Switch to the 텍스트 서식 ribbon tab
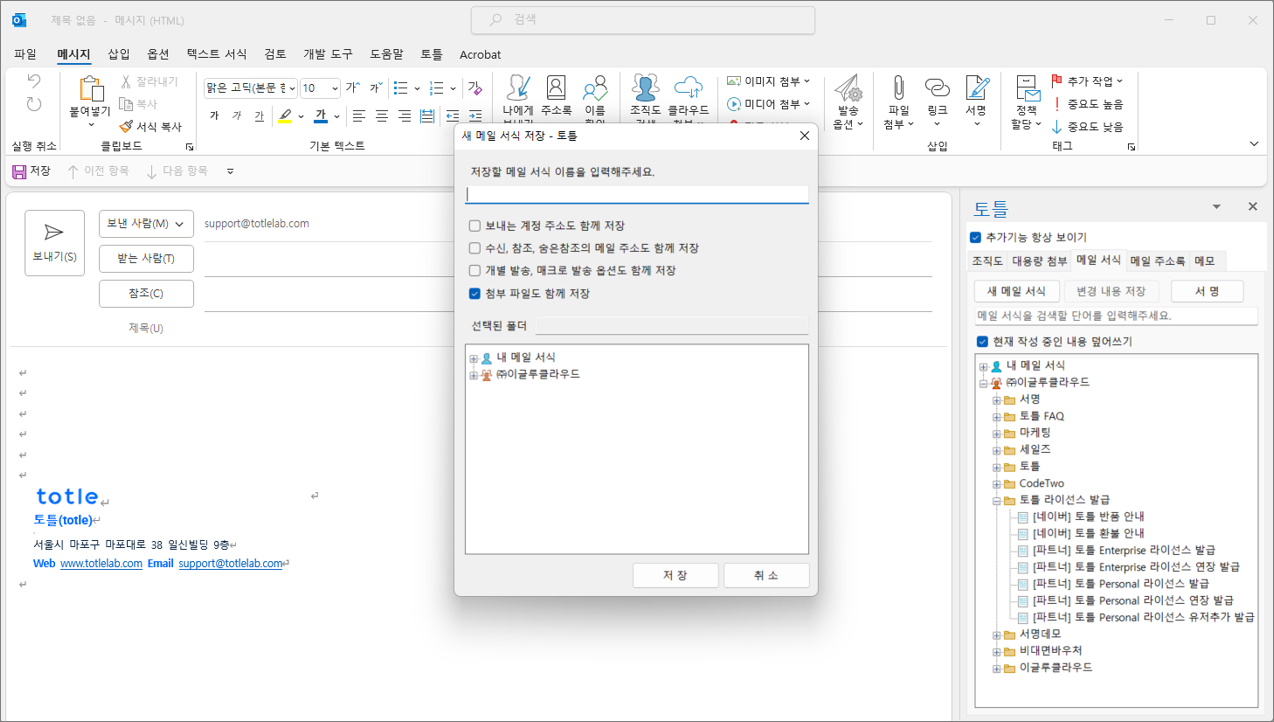Screen dimensions: 1274x722 pos(217,54)
